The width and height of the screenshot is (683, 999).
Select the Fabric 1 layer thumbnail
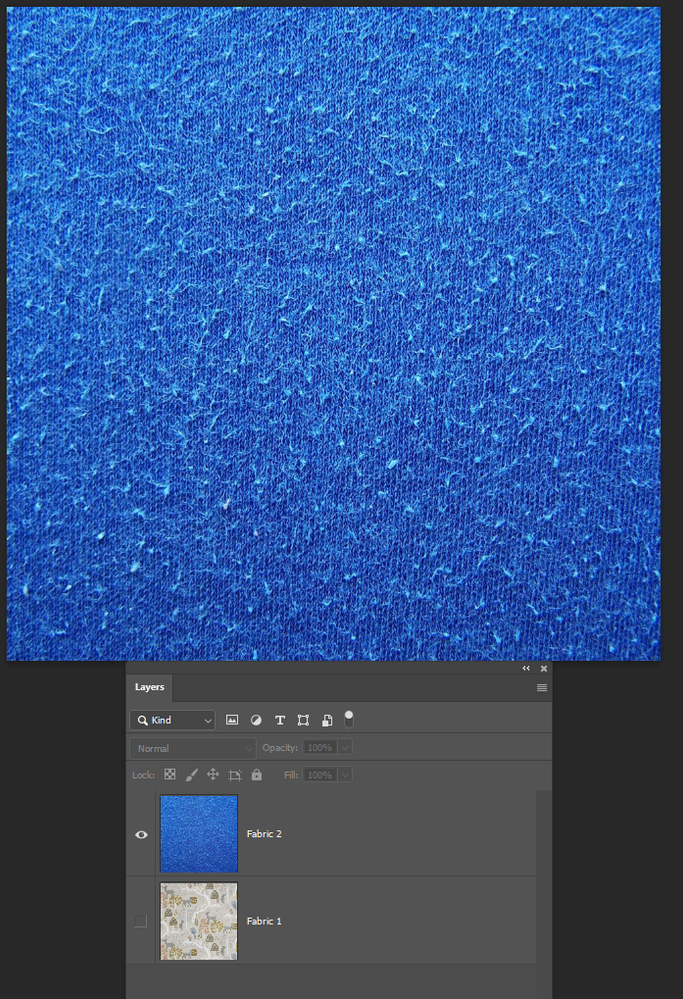(199, 921)
